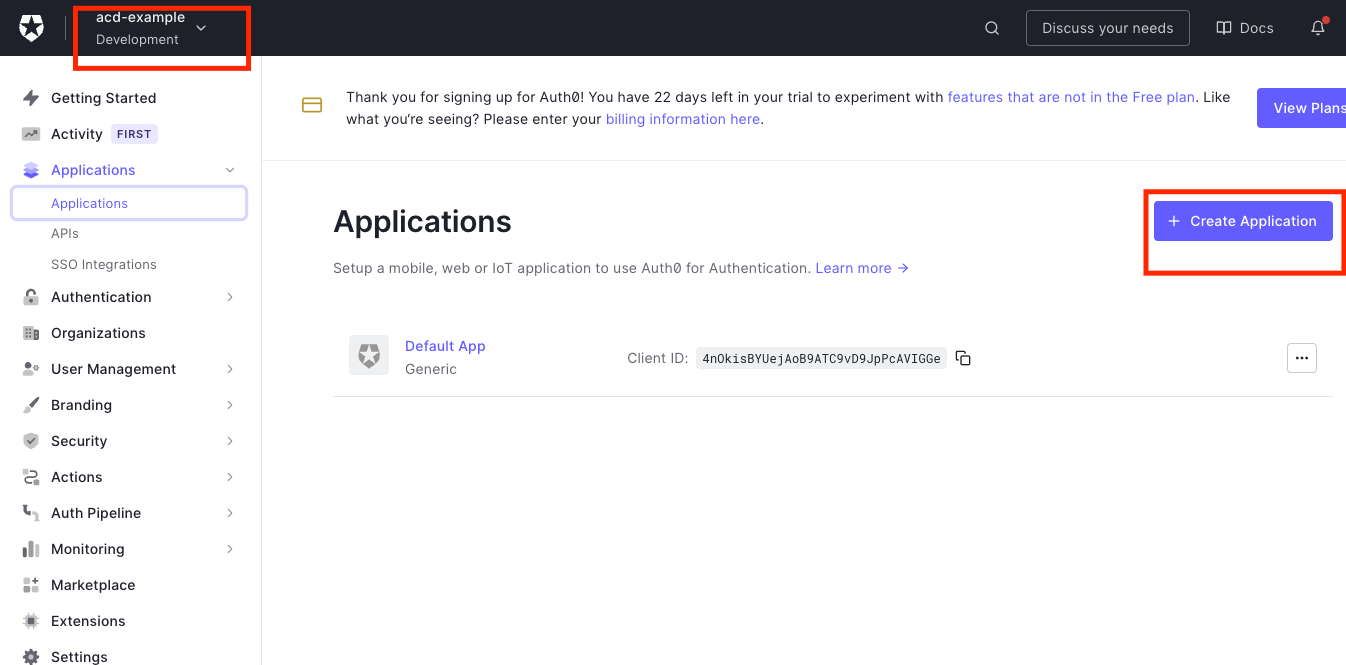Expand the Auth Pipeline section chevron
This screenshot has height=665, width=1346.
[230, 513]
